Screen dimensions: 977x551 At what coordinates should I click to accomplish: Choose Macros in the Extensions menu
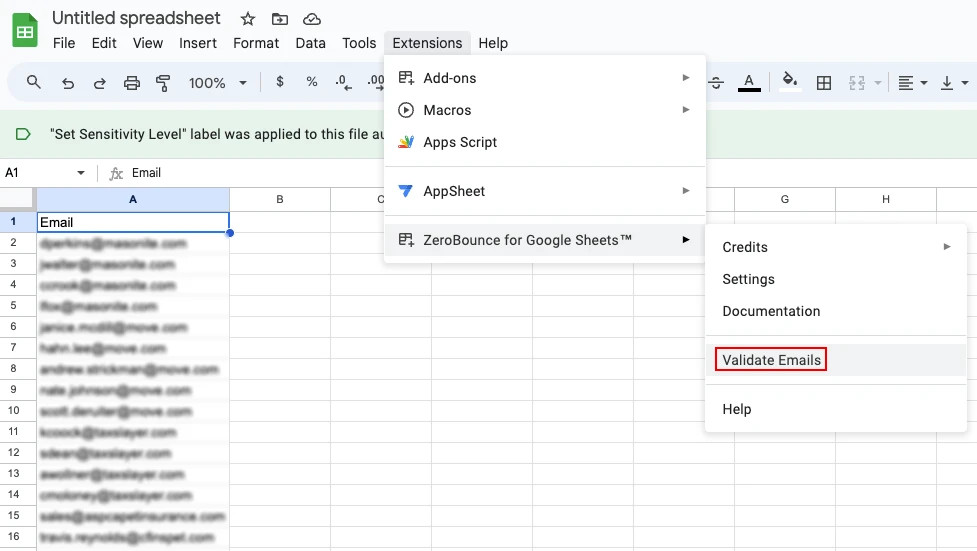(x=447, y=110)
